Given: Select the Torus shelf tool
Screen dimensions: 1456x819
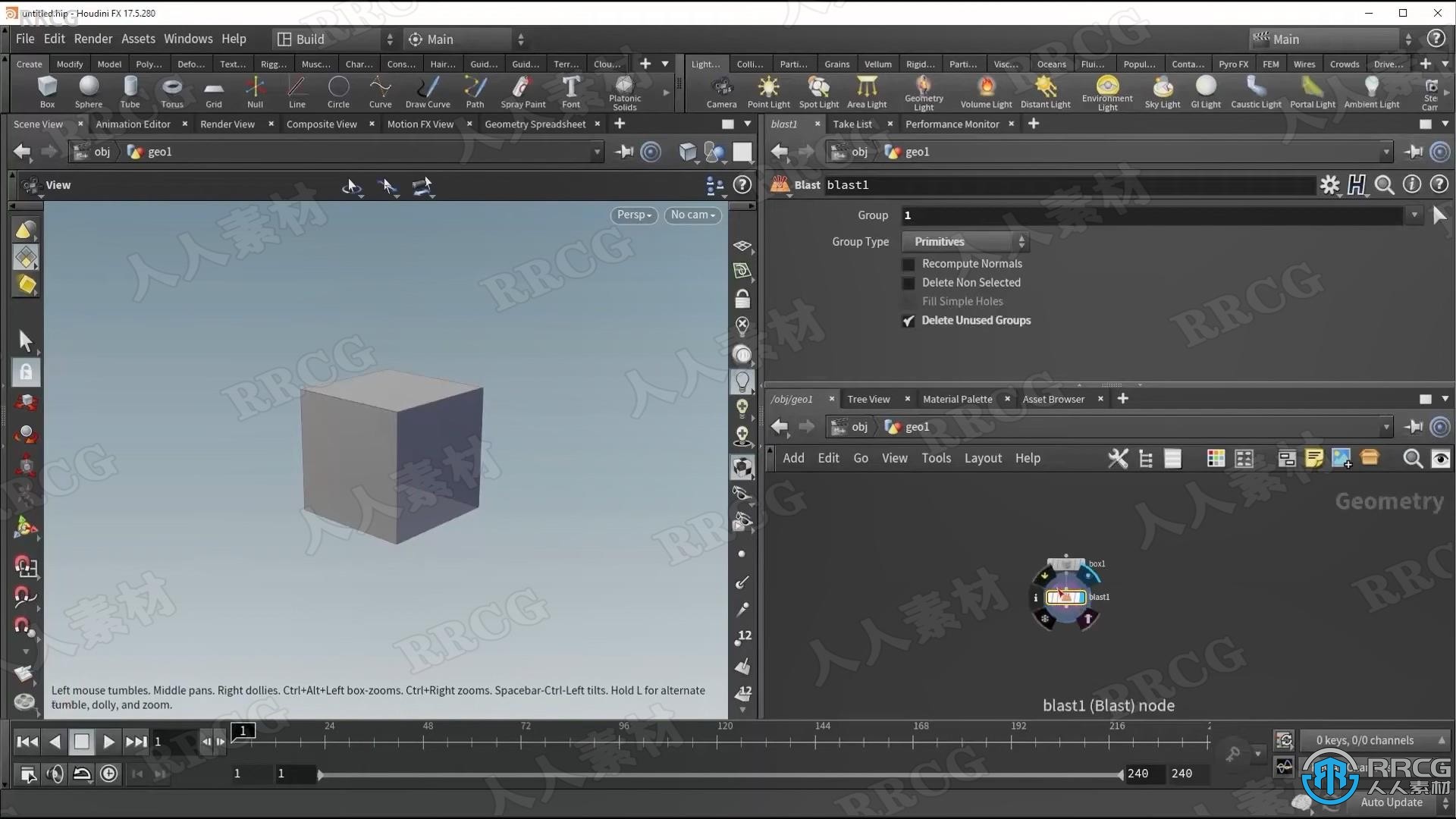Looking at the screenshot, I should tap(172, 92).
